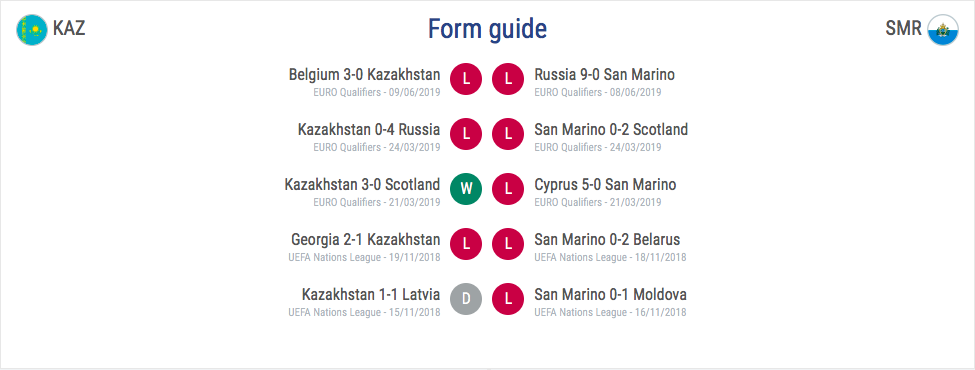Image resolution: width=975 pixels, height=370 pixels.
Task: Click the San Marino flag icon
Action: pyautogui.click(x=943, y=30)
